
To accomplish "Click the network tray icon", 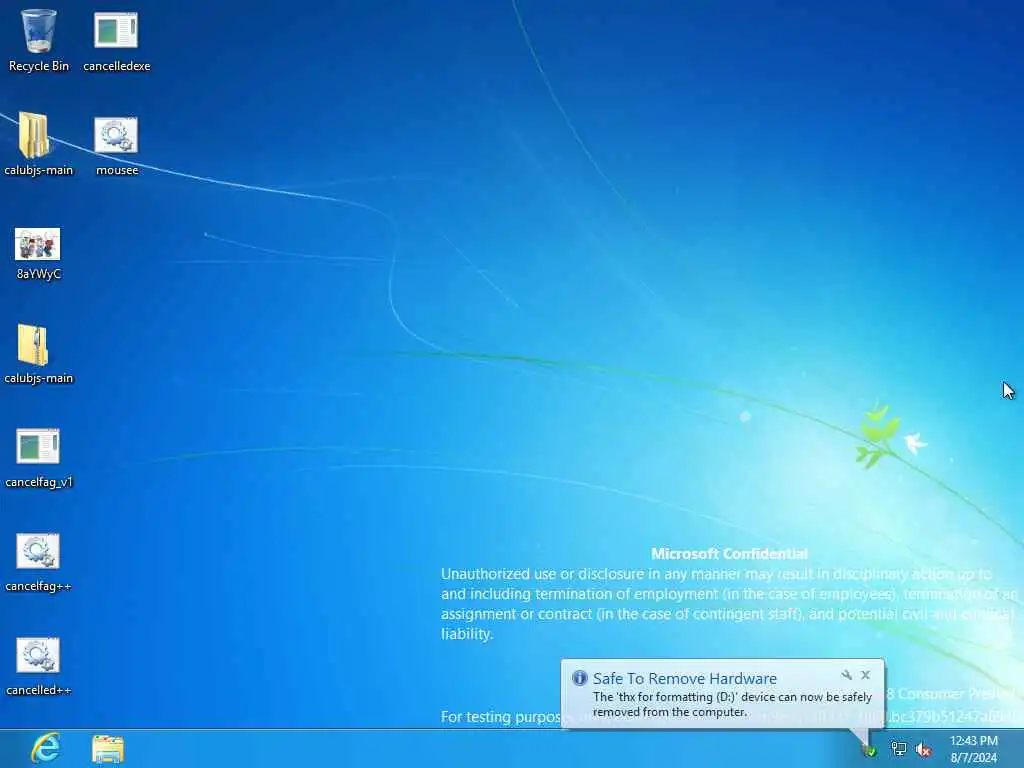I will click(x=899, y=749).
